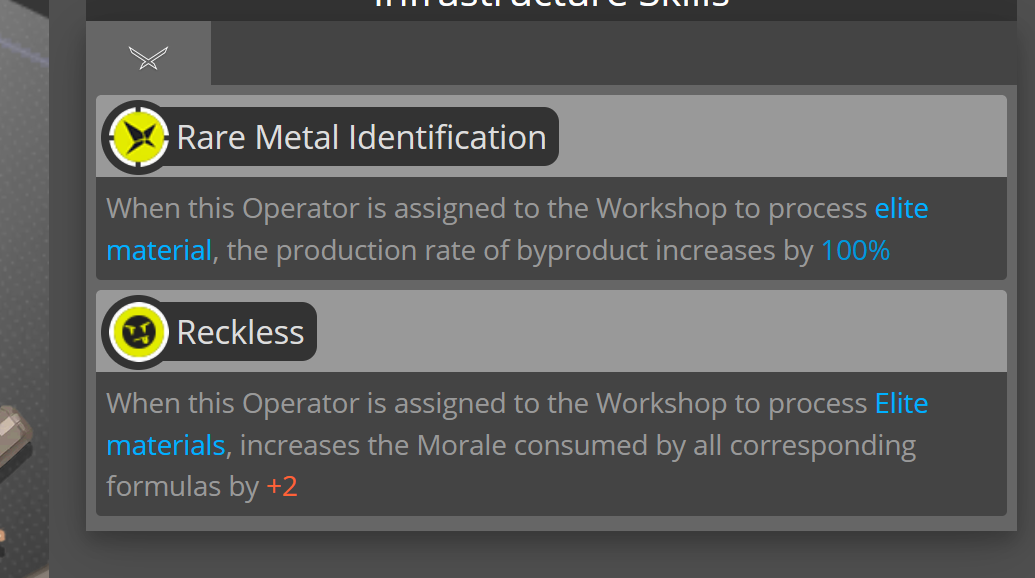Select the crossed swords tab icon
This screenshot has width=1035, height=578.
pyautogui.click(x=149, y=58)
